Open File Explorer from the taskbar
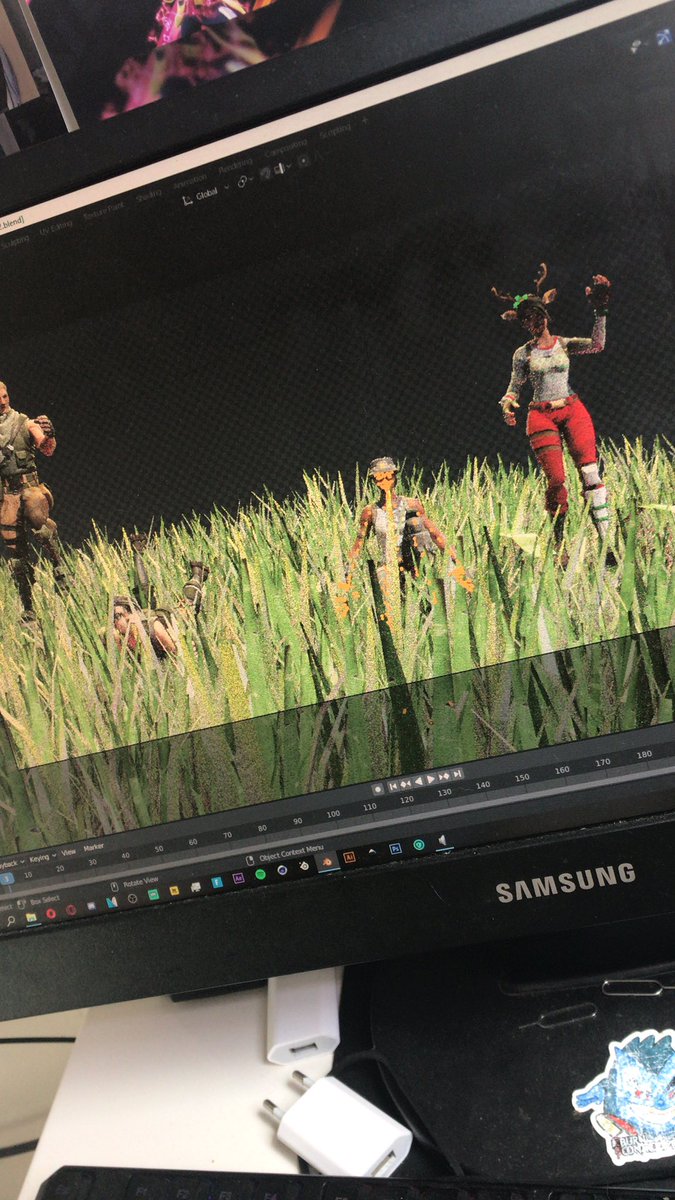 pos(30,917)
